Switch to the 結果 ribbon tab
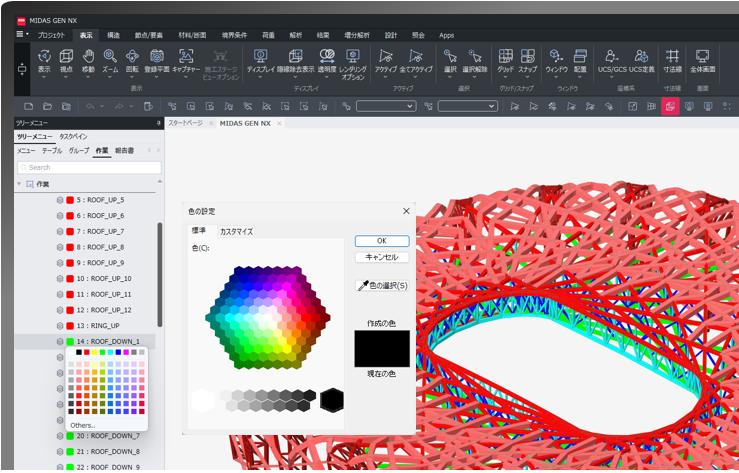Screen dimensions: 739x473 click(323, 35)
